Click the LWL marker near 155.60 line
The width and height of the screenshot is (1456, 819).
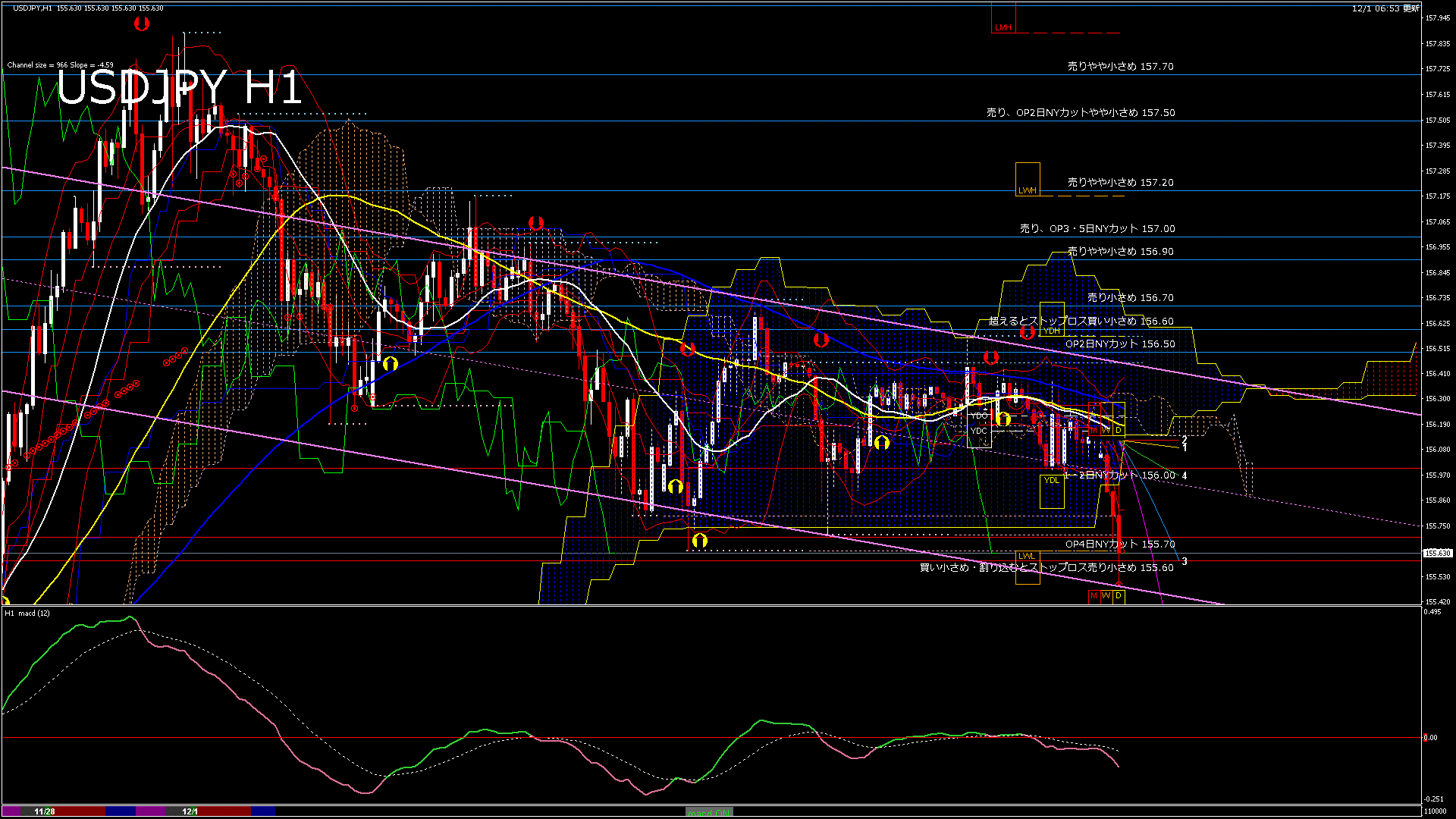click(x=1027, y=556)
